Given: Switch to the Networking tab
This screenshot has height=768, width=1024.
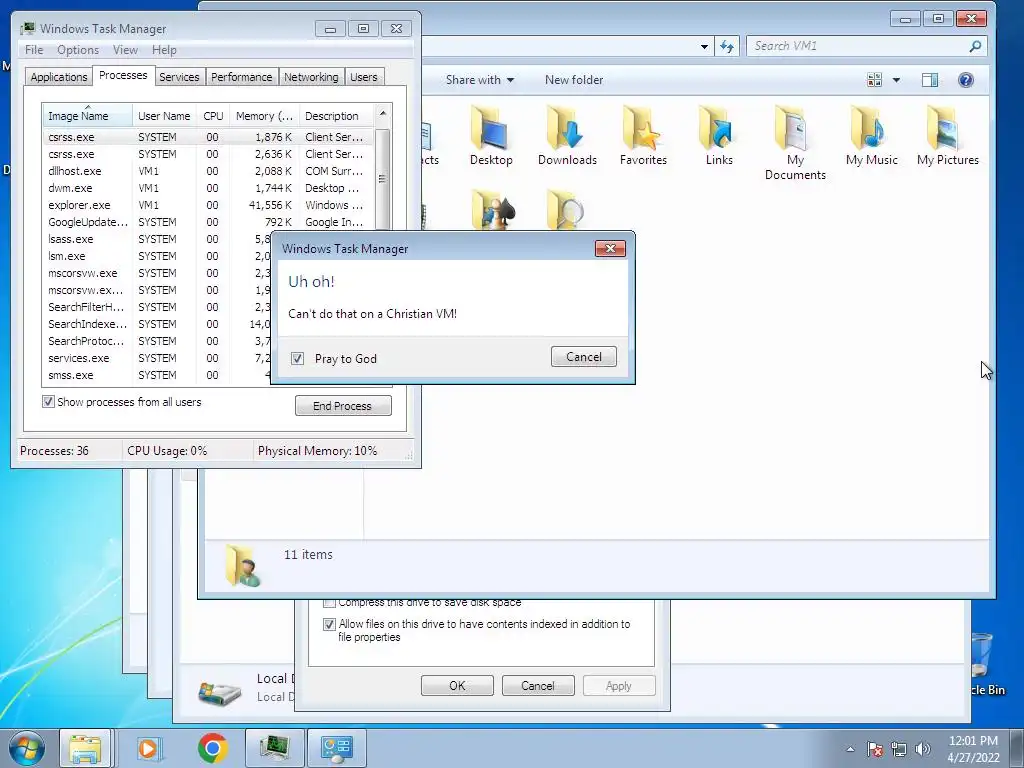Looking at the screenshot, I should [x=311, y=77].
